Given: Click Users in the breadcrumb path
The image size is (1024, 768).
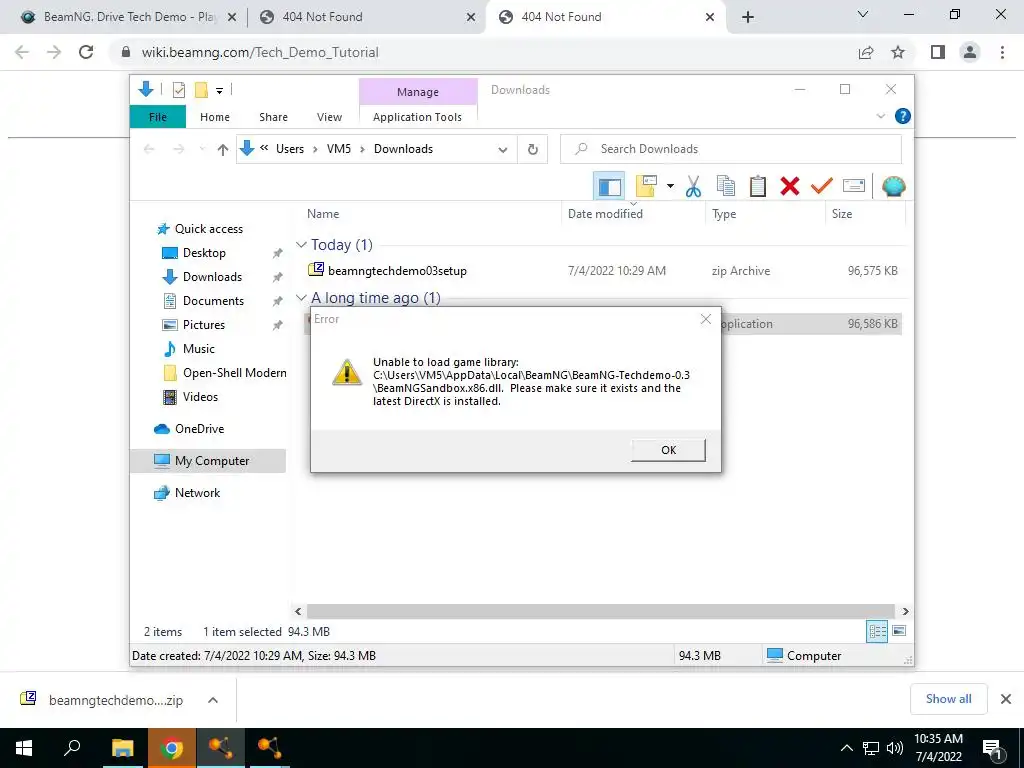Looking at the screenshot, I should (x=290, y=149).
